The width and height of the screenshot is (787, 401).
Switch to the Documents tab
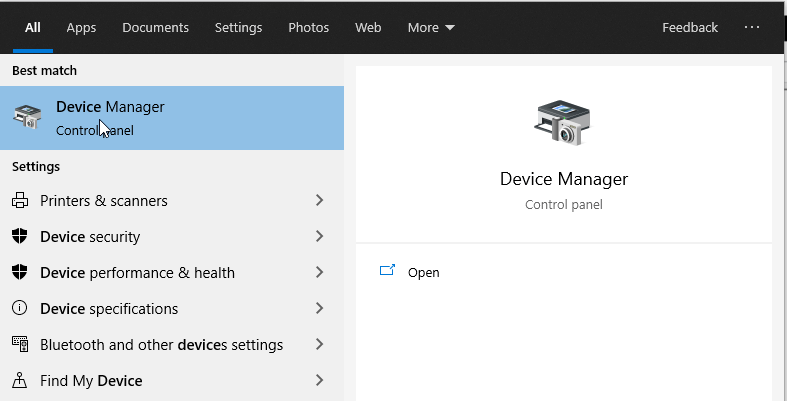(156, 28)
